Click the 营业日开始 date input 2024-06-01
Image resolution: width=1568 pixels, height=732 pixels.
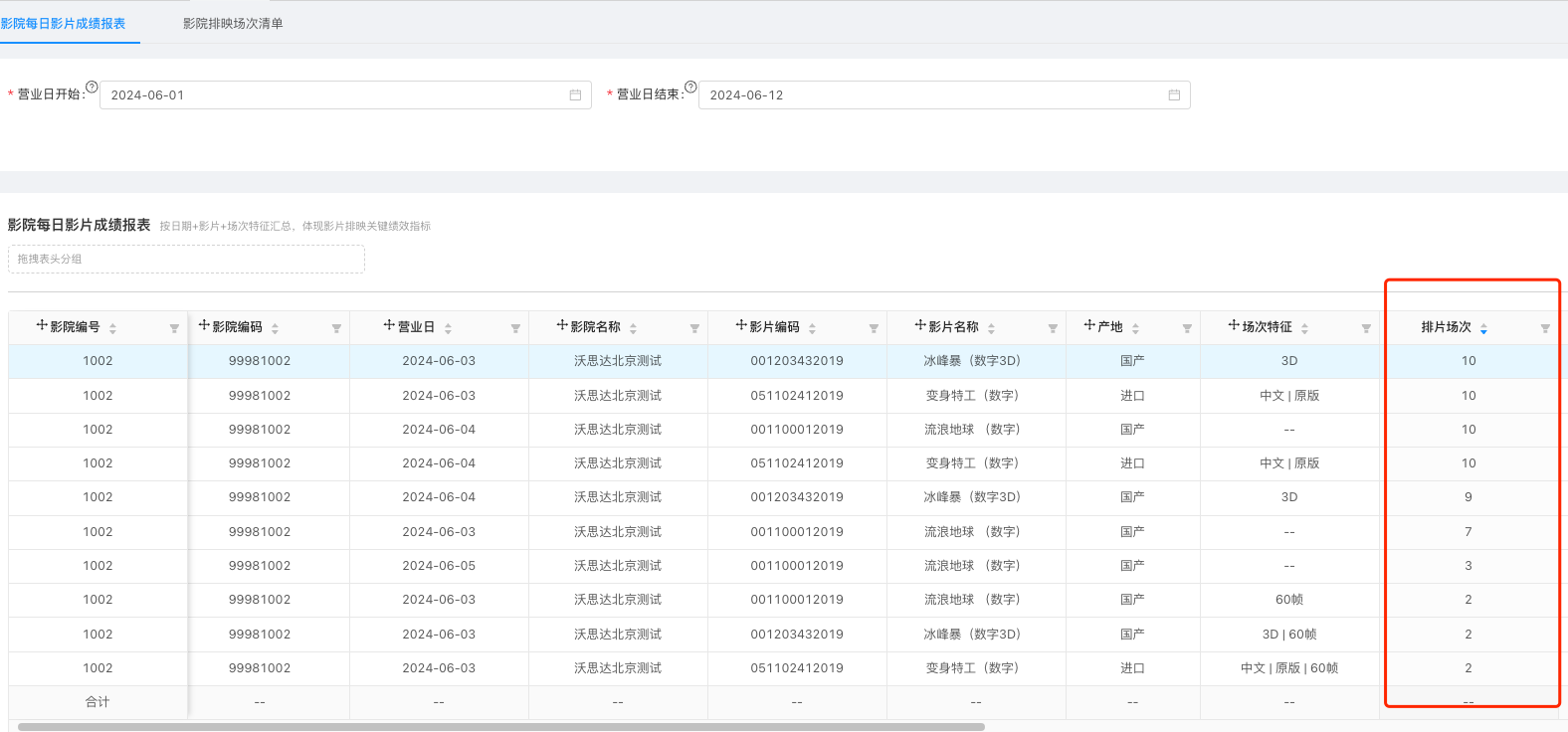pyautogui.click(x=345, y=95)
